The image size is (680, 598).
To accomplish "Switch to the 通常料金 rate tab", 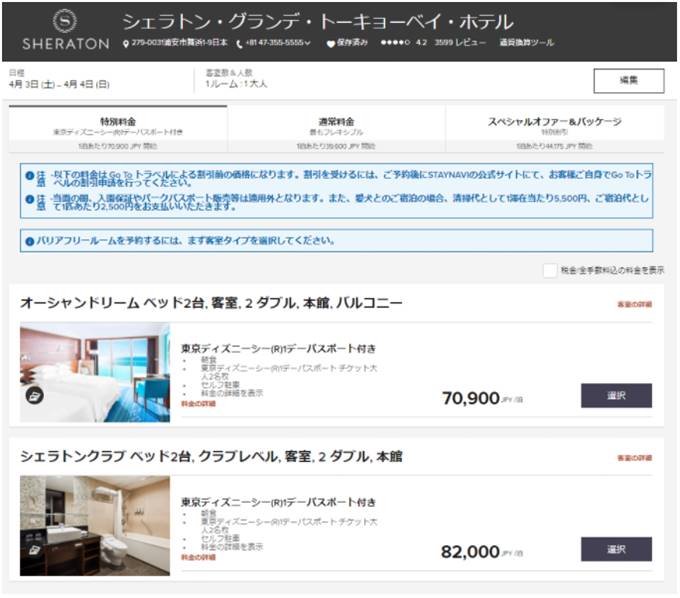I will (336, 129).
